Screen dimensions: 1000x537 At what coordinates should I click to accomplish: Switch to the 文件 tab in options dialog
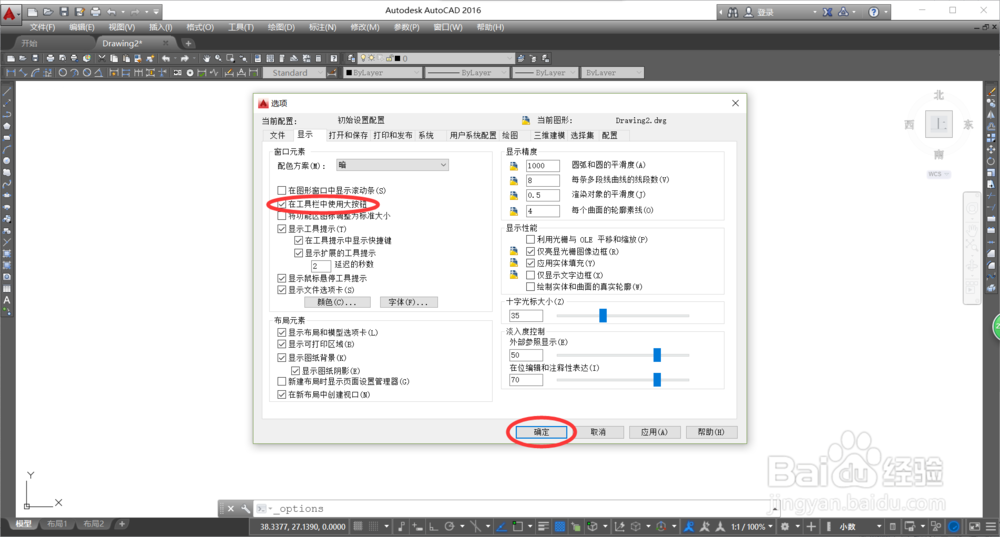(277, 135)
